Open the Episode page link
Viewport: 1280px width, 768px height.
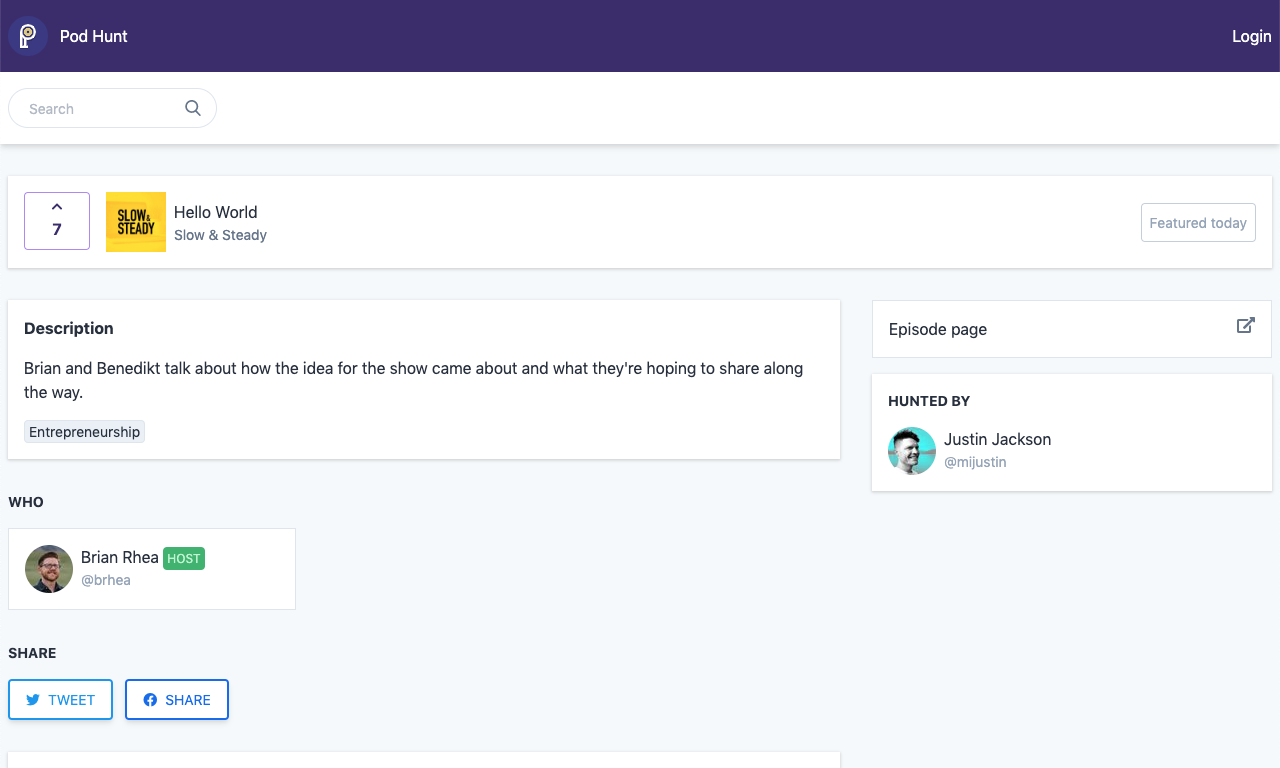1072,329
